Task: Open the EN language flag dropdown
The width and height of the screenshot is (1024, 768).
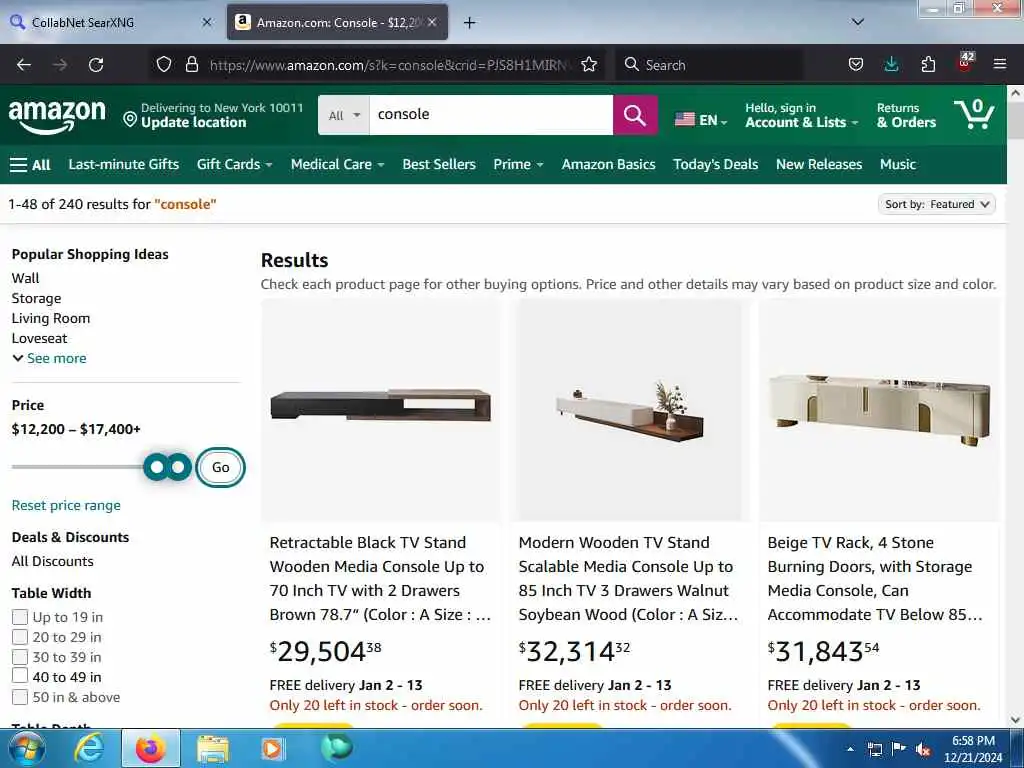Action: click(x=701, y=120)
